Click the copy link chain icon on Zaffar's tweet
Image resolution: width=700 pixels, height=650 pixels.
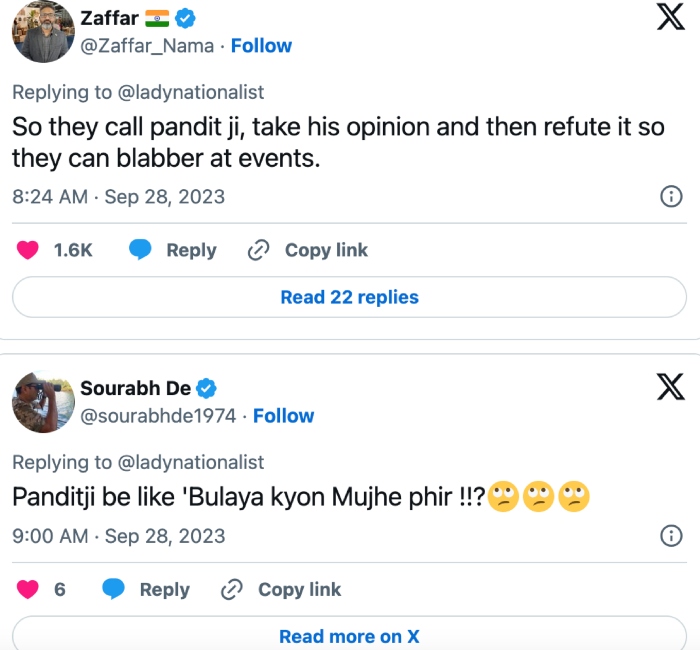(259, 250)
